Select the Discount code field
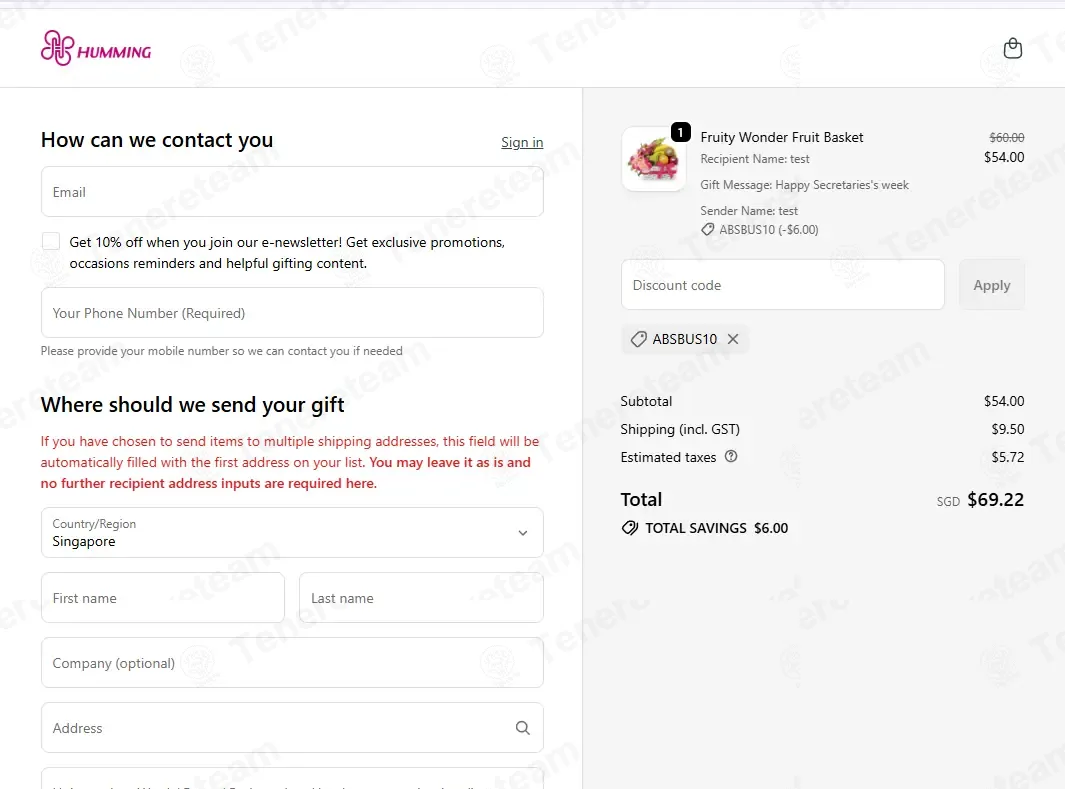Screen dimensions: 1065x789 tap(782, 285)
